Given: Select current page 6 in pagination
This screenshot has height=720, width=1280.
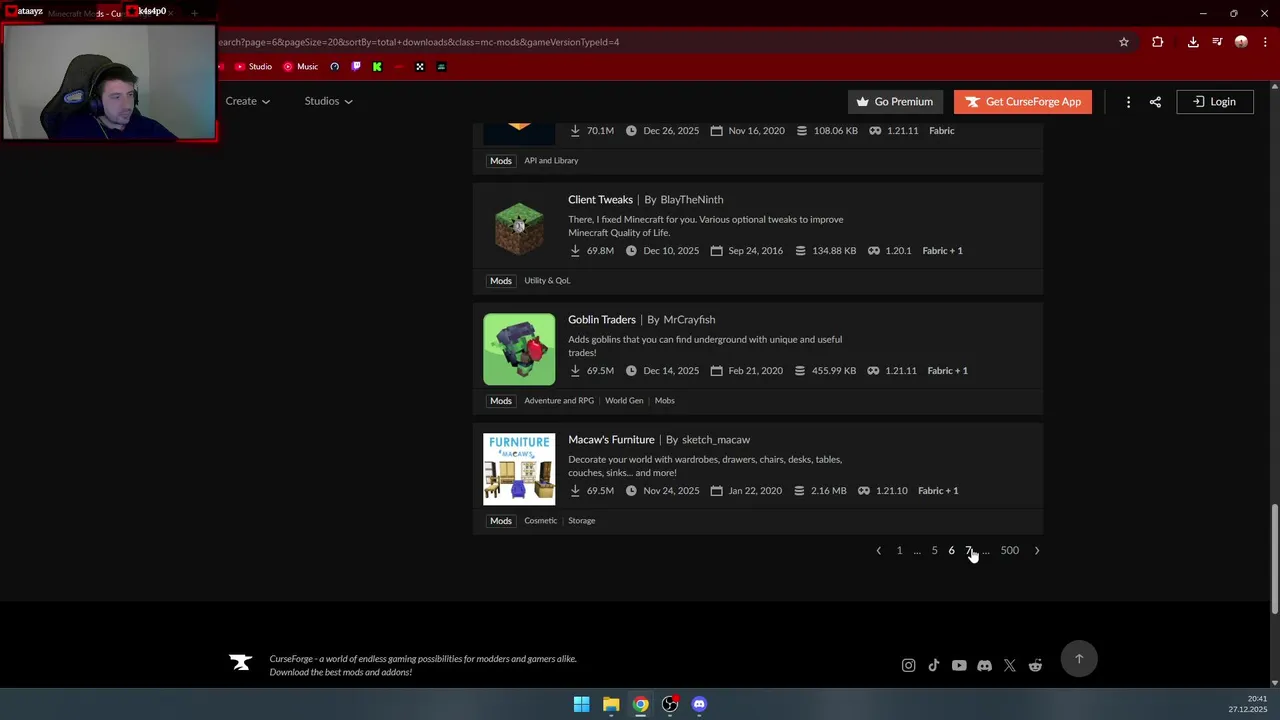Looking at the screenshot, I should coord(951,551).
